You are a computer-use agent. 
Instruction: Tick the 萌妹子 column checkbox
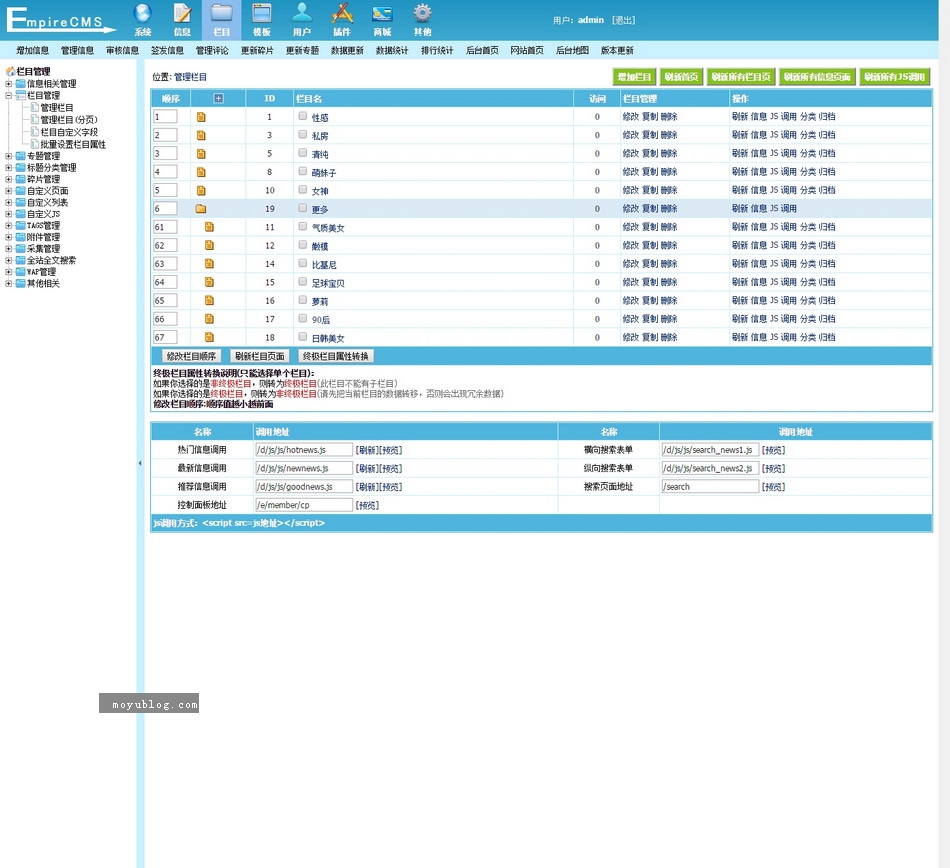point(302,171)
